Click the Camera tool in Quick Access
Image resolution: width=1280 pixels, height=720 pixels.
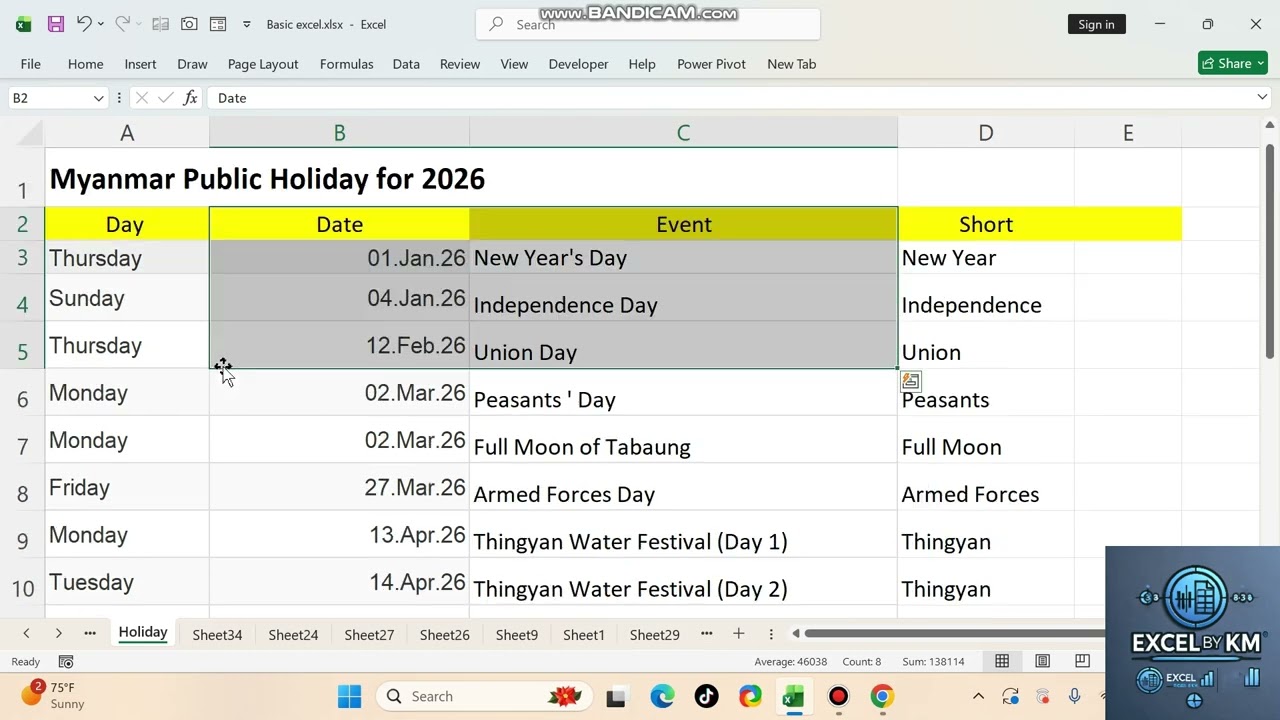(189, 24)
